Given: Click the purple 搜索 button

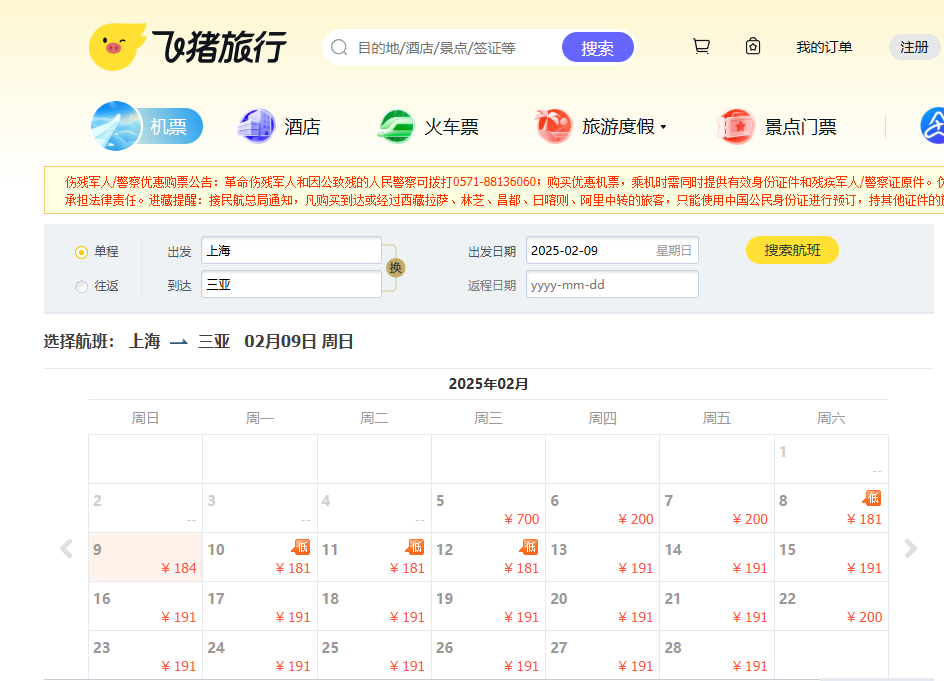Looking at the screenshot, I should [597, 47].
